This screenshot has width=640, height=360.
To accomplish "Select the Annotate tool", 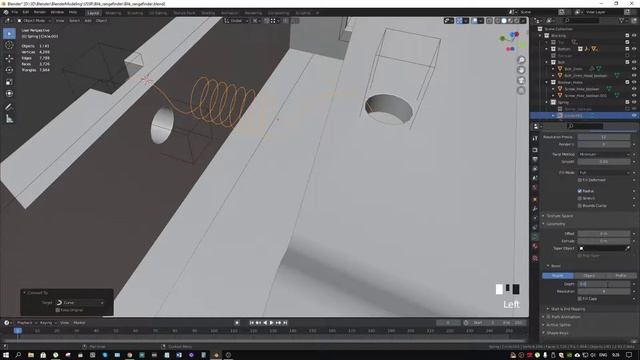I will [x=9, y=107].
